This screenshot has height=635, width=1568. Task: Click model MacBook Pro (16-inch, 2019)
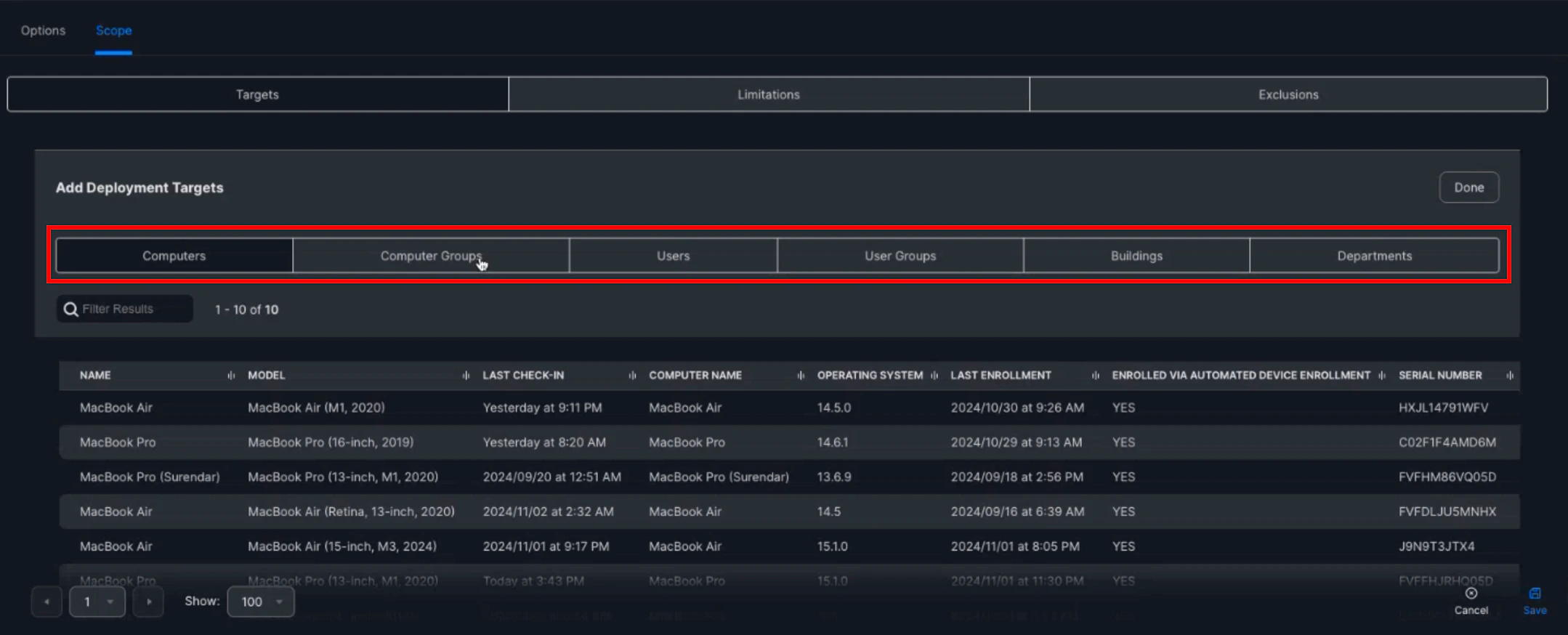click(331, 442)
